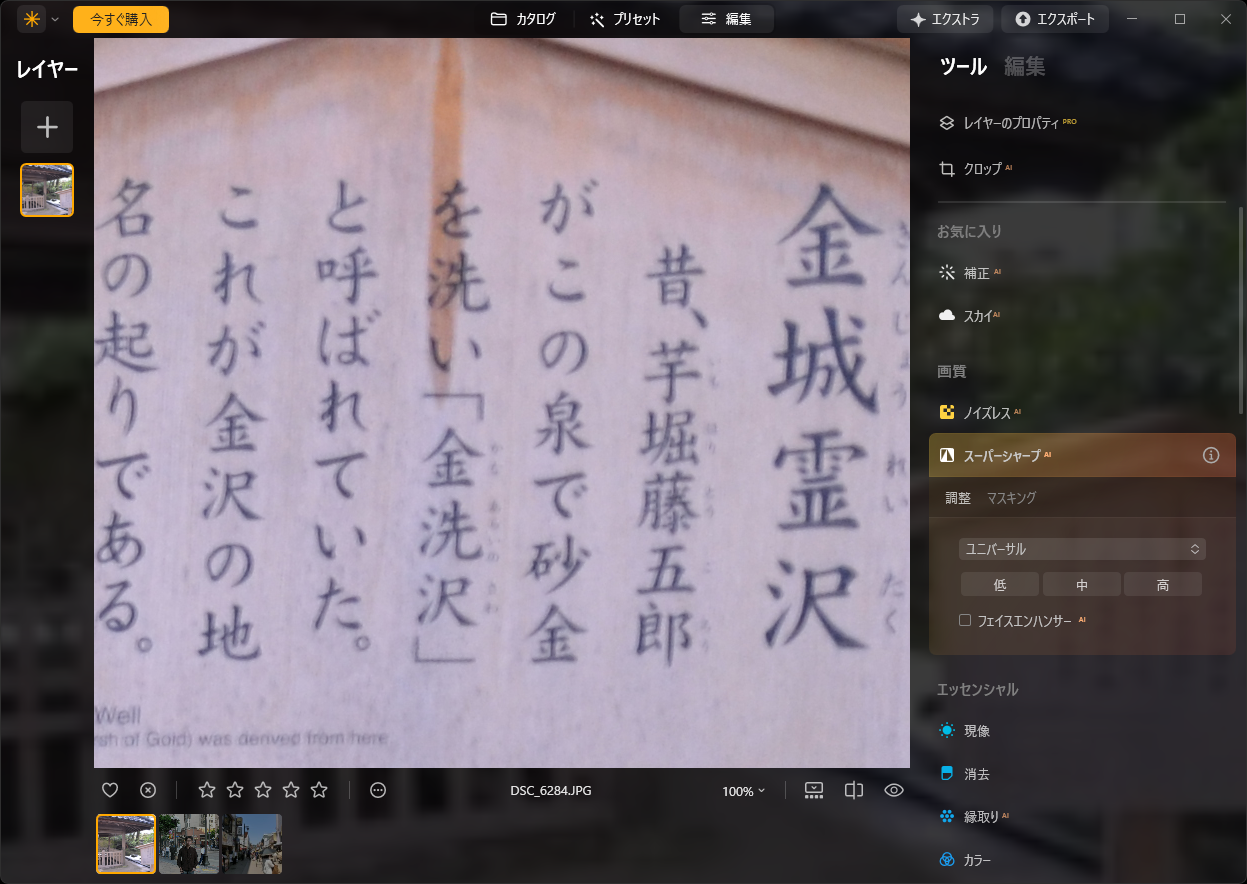Add a new layer with the plus icon
Image resolution: width=1247 pixels, height=884 pixels.
tap(46, 127)
